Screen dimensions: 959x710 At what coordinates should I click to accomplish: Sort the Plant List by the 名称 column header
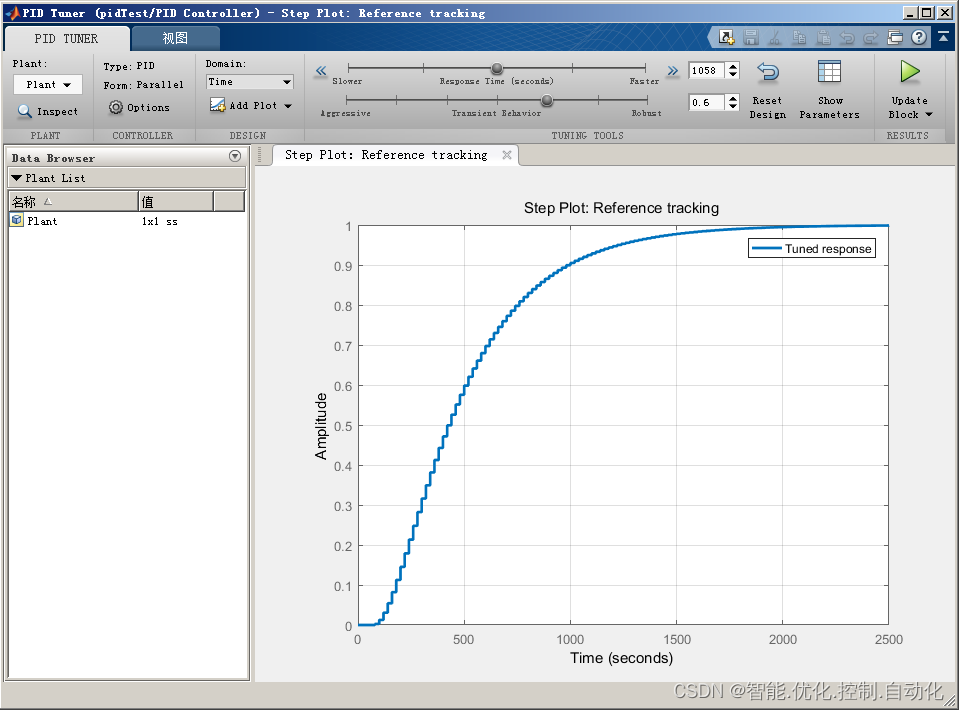[x=73, y=201]
